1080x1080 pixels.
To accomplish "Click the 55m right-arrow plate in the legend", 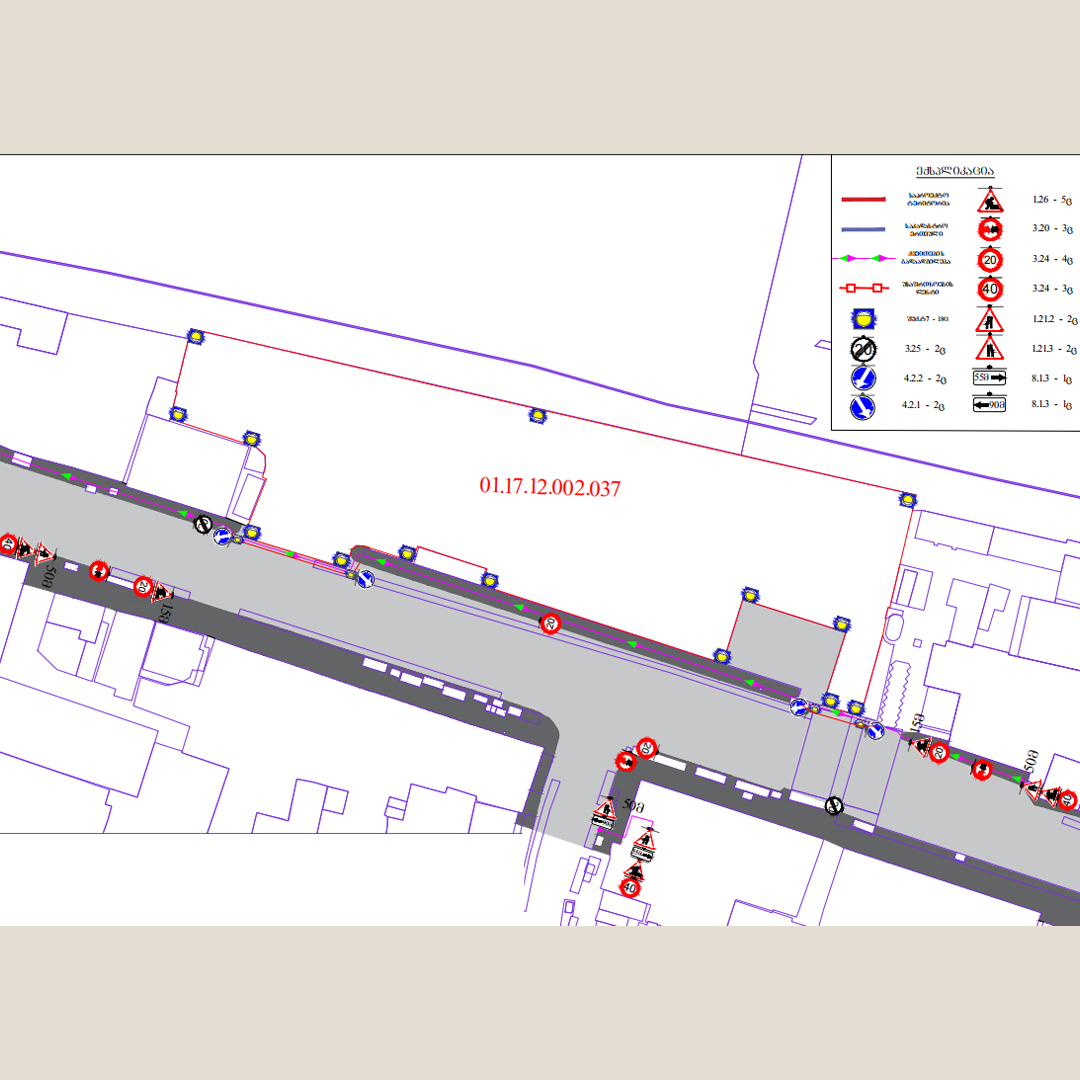I will pyautogui.click(x=990, y=377).
